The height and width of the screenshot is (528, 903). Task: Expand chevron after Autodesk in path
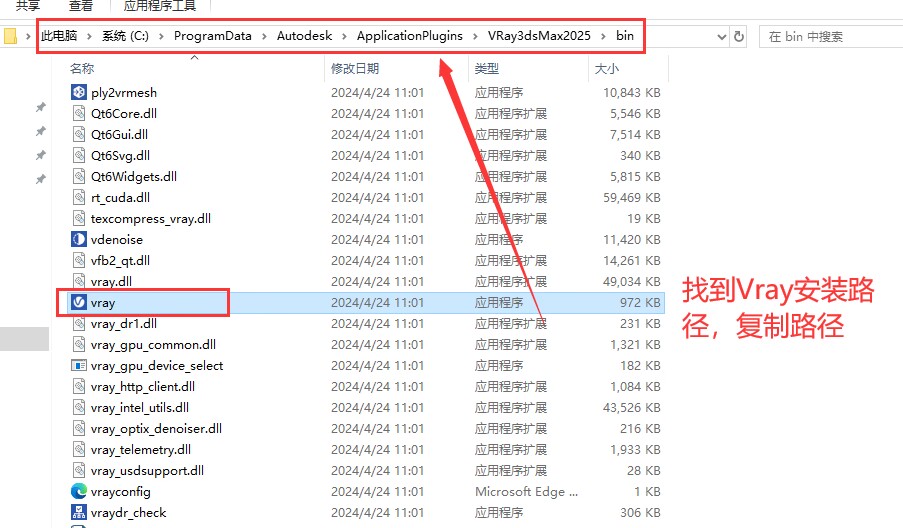(344, 36)
